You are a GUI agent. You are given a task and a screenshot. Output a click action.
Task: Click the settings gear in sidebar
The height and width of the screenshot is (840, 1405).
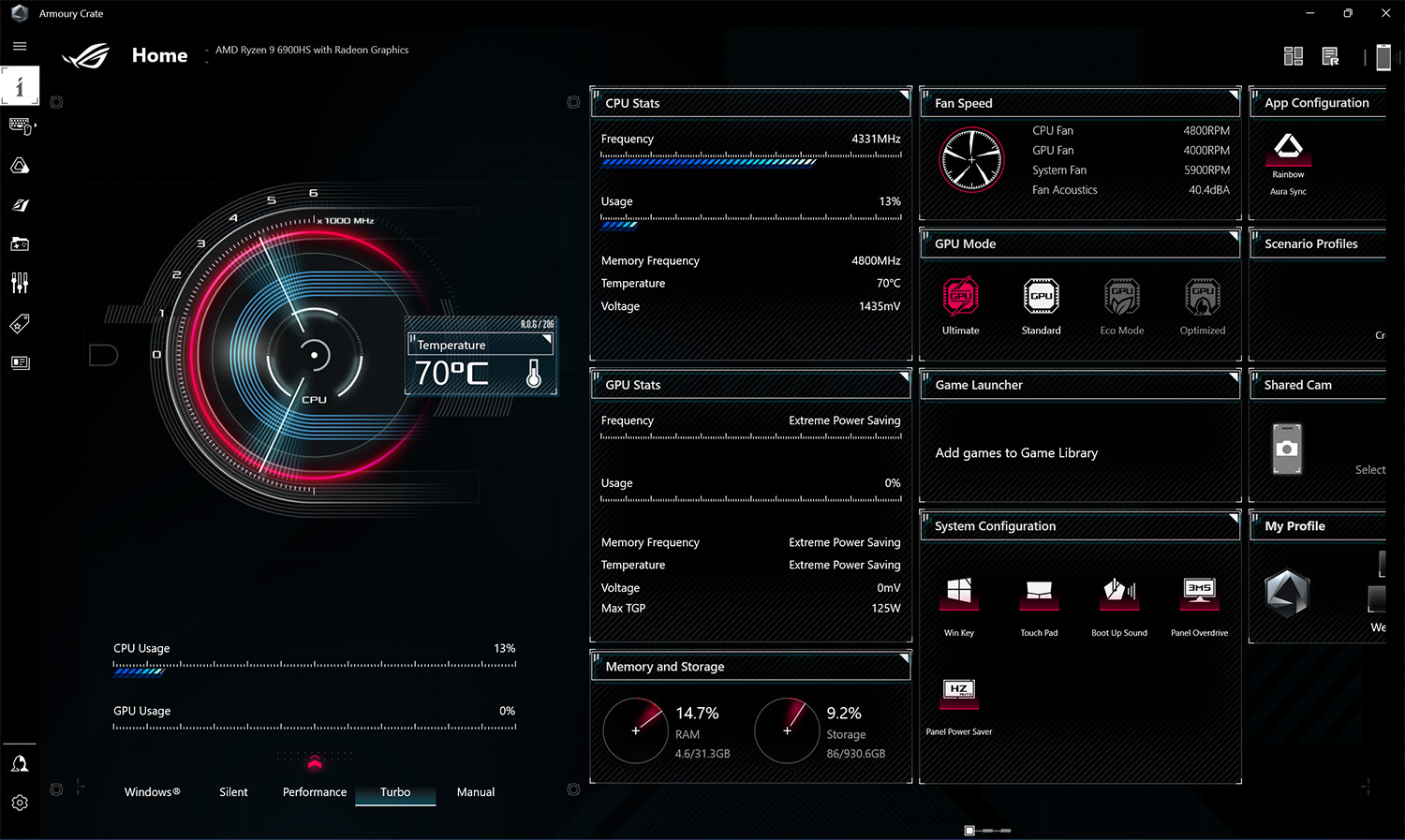point(20,803)
